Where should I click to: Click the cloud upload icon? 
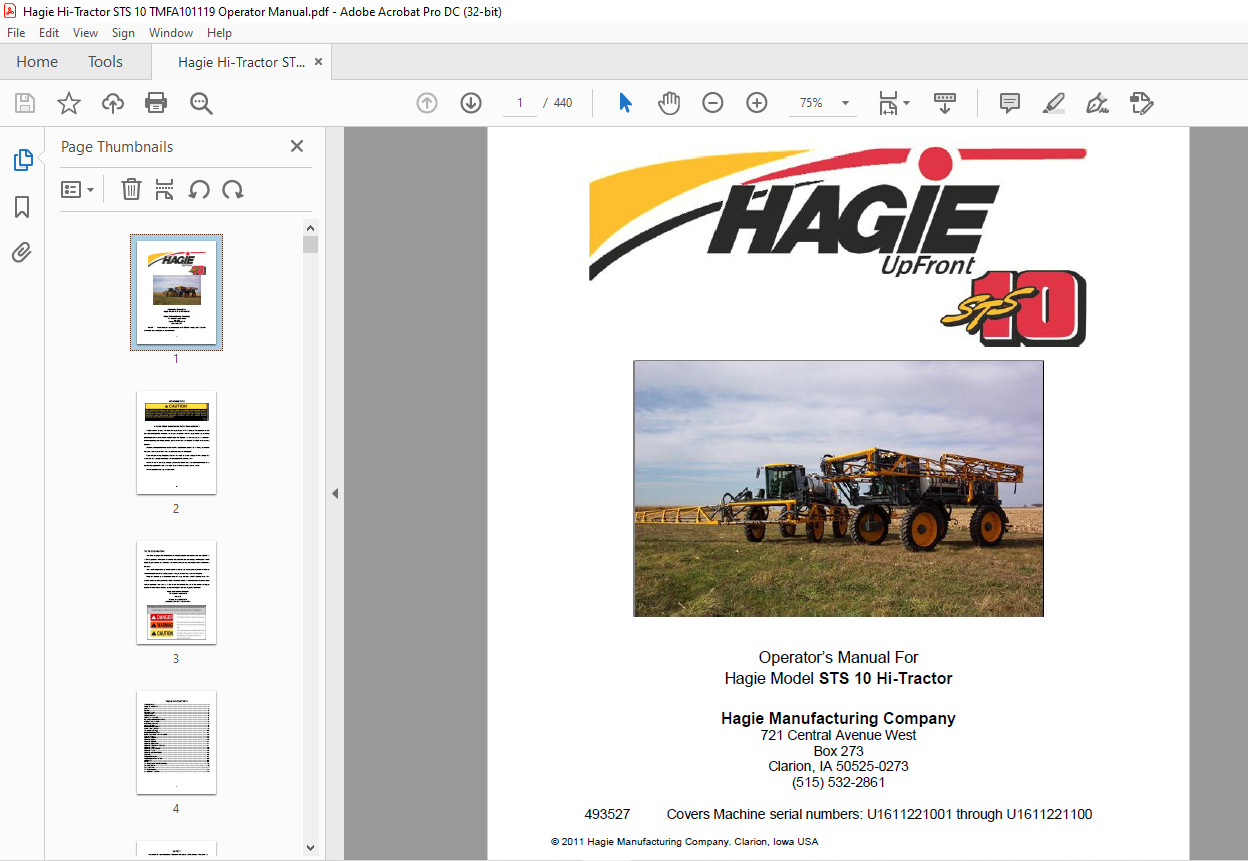113,103
